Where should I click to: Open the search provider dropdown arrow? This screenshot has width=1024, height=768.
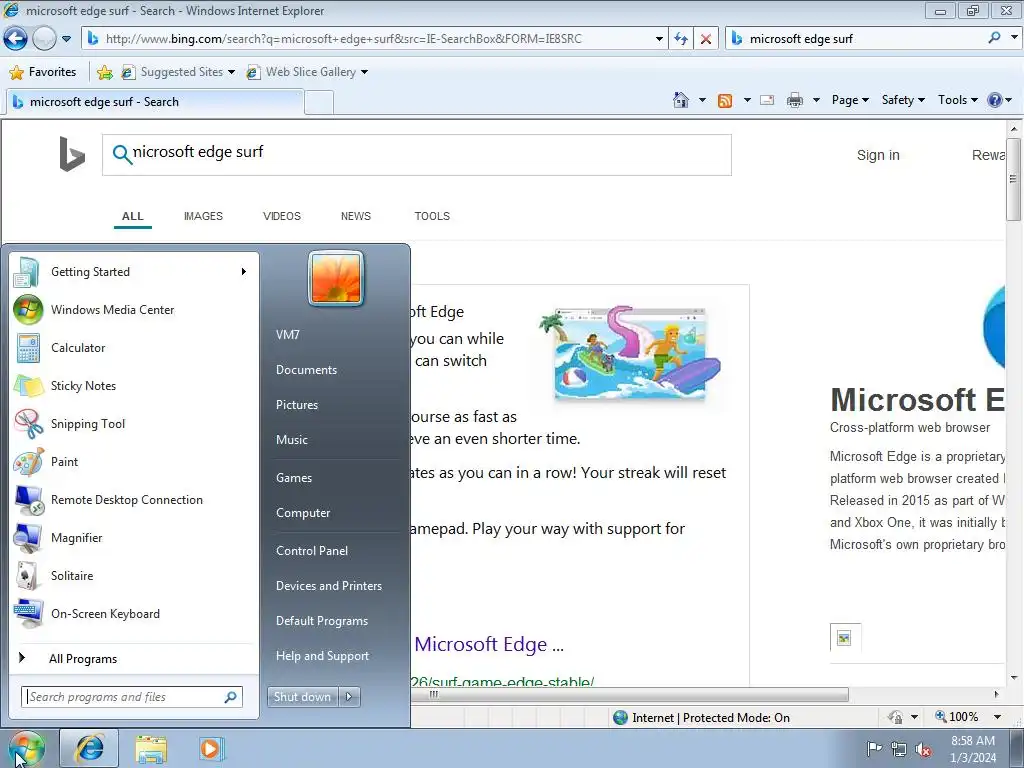click(x=1014, y=38)
